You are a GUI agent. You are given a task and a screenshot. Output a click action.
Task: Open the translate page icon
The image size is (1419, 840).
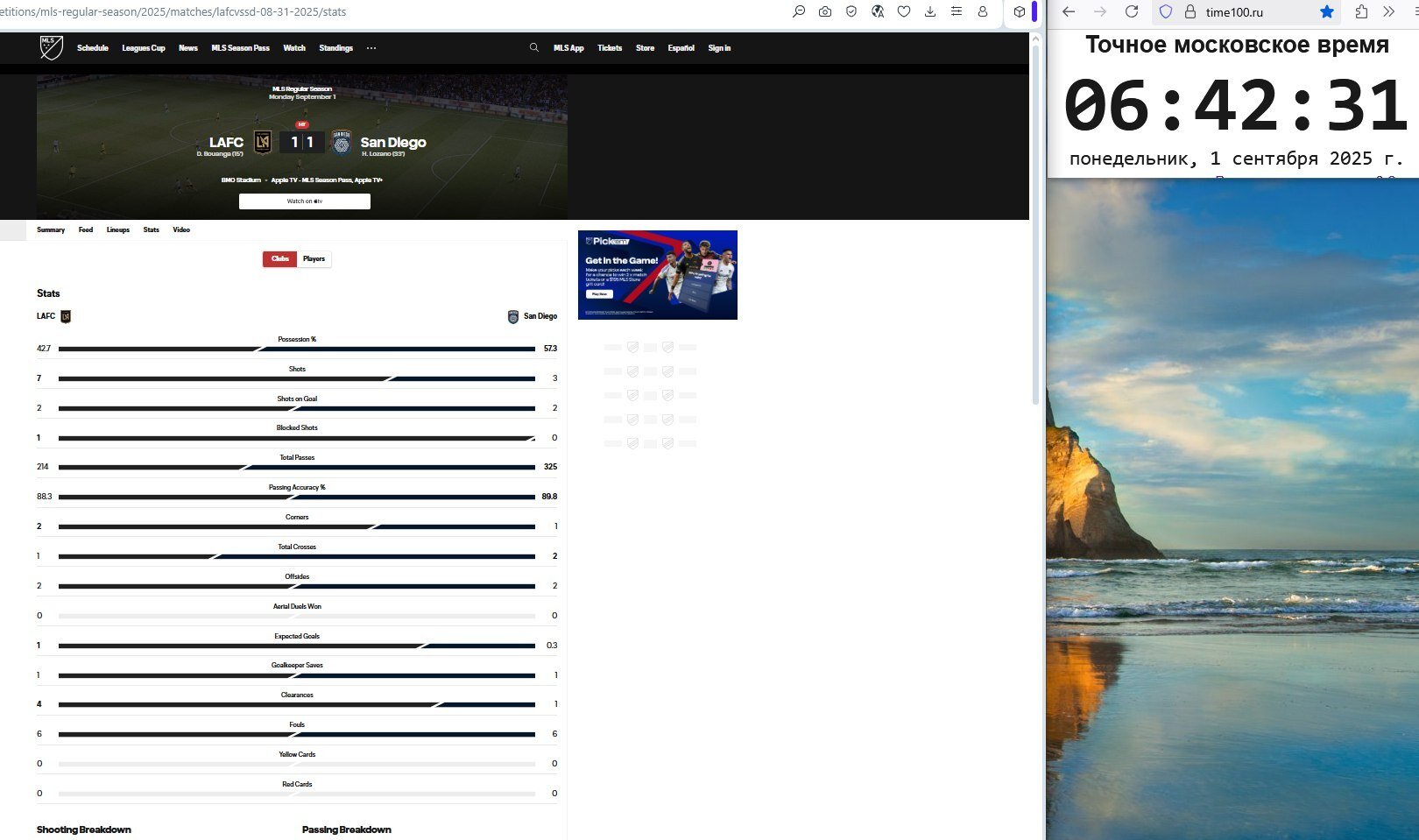coord(878,11)
